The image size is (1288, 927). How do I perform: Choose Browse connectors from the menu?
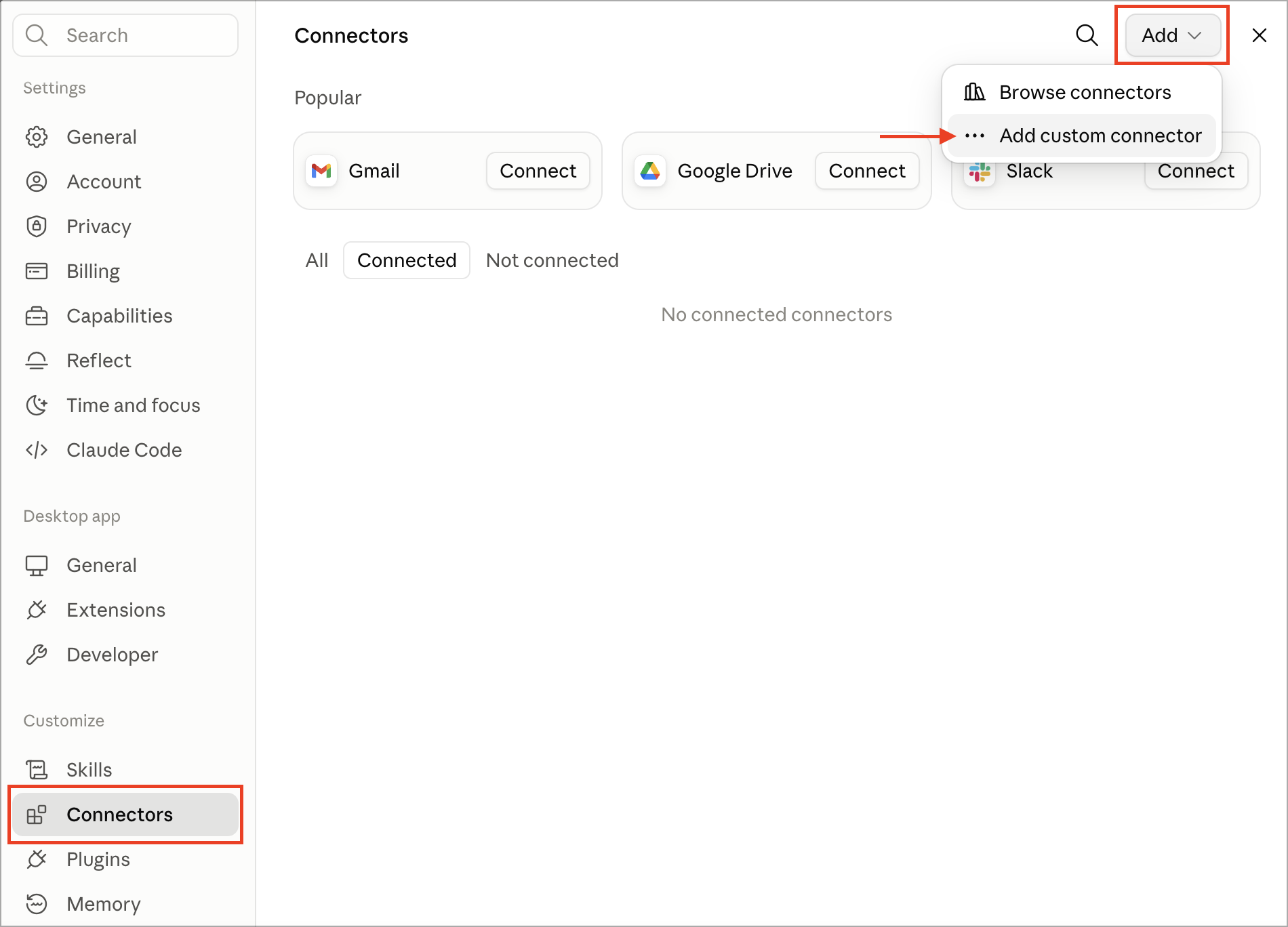tap(1081, 92)
